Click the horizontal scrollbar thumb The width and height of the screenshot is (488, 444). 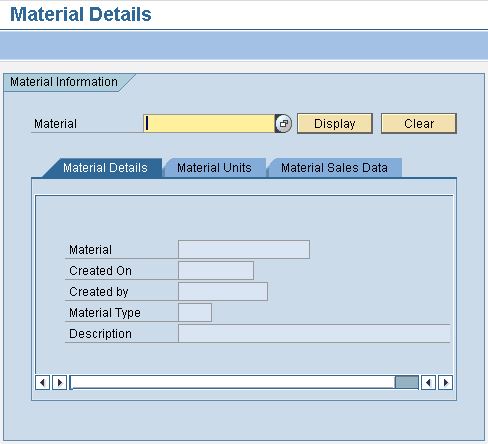click(407, 382)
